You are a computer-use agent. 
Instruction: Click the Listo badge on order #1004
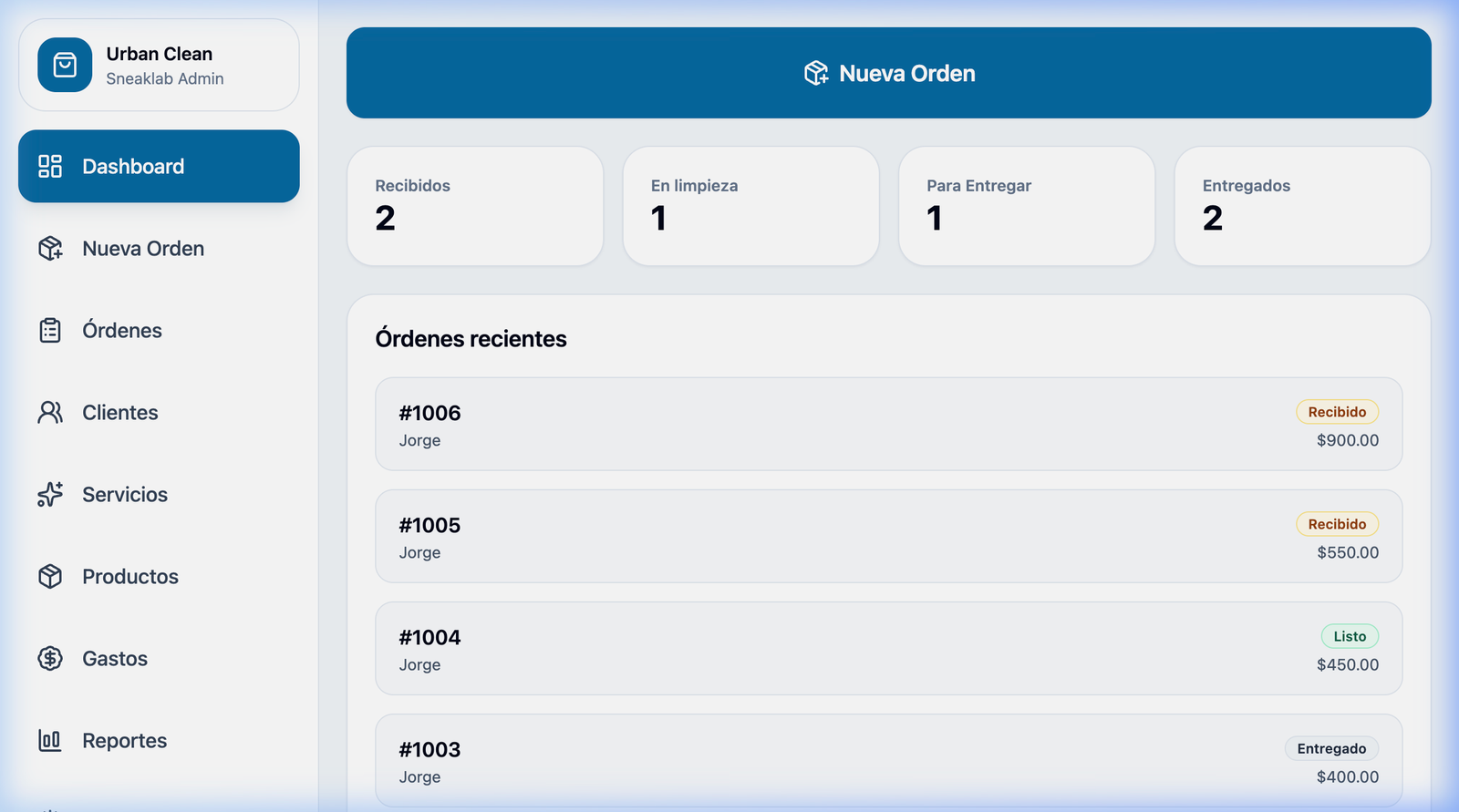(x=1350, y=636)
